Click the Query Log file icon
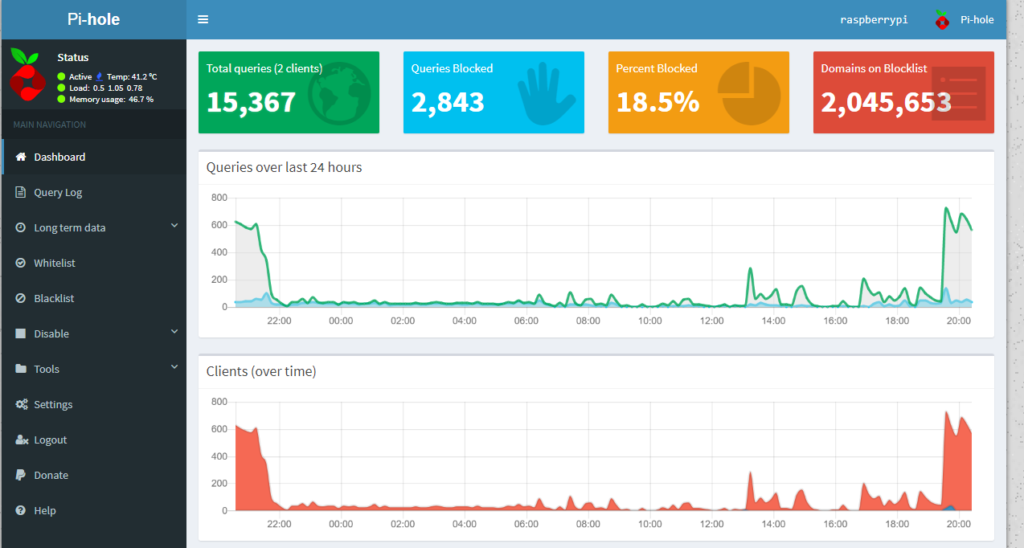 (x=21, y=192)
